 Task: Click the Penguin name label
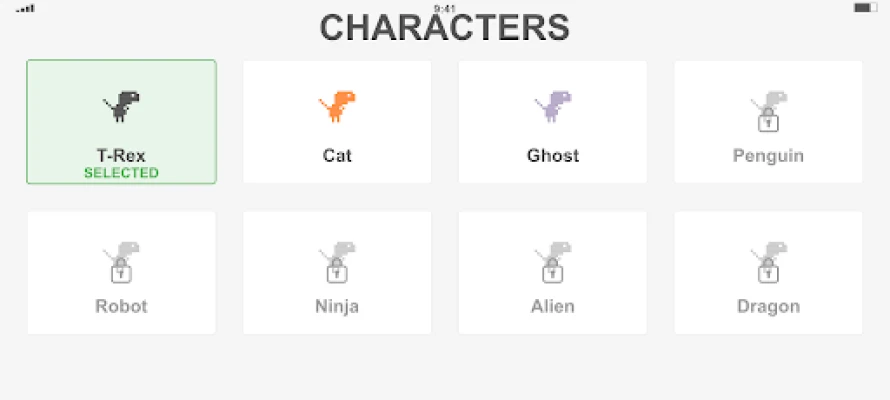click(x=768, y=156)
